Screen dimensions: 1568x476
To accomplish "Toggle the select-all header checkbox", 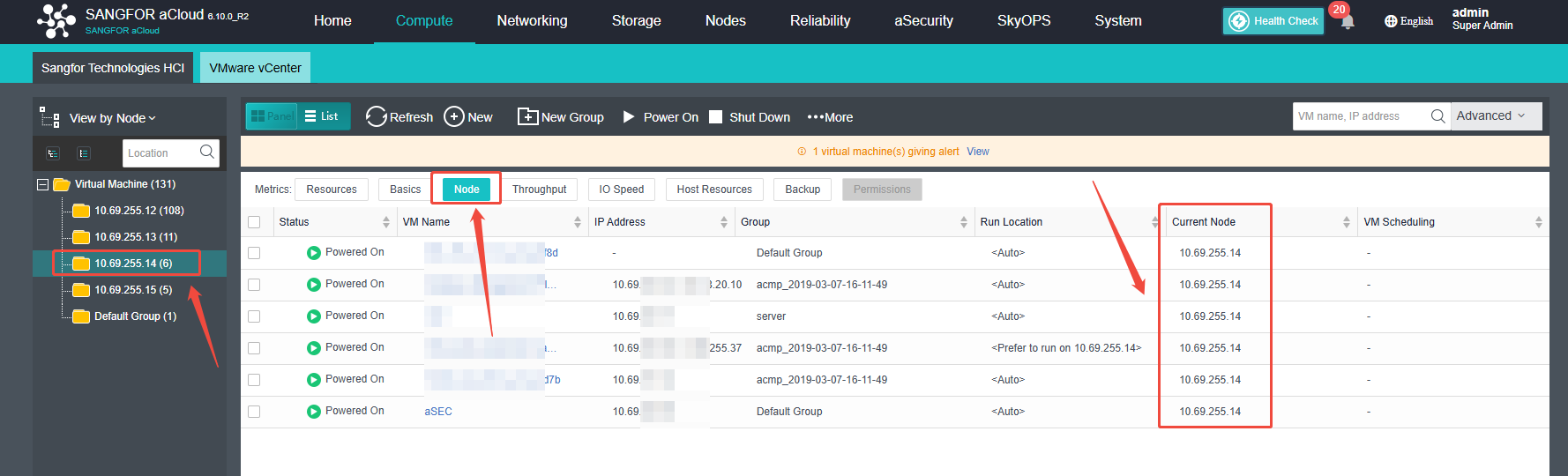I will pyautogui.click(x=254, y=222).
